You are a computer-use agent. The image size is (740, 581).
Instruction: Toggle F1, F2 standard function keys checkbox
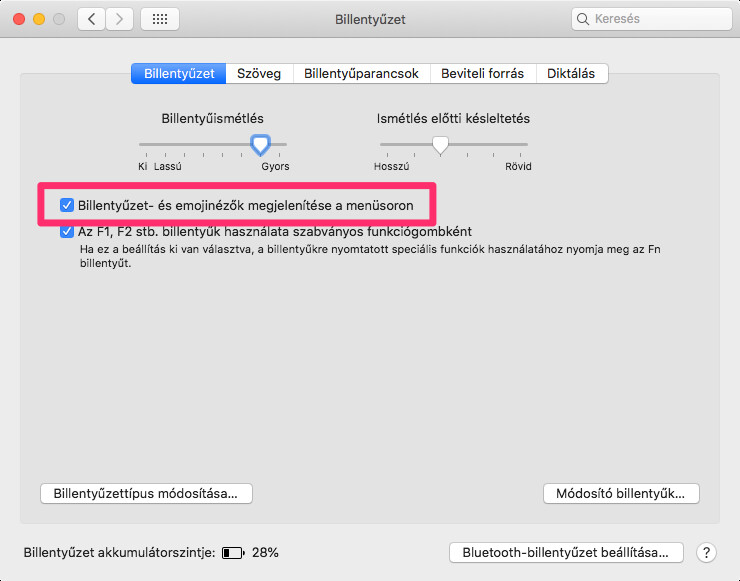(67, 232)
